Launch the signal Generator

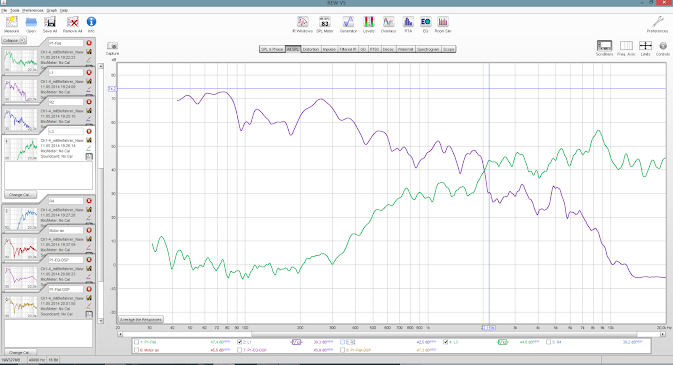348,24
